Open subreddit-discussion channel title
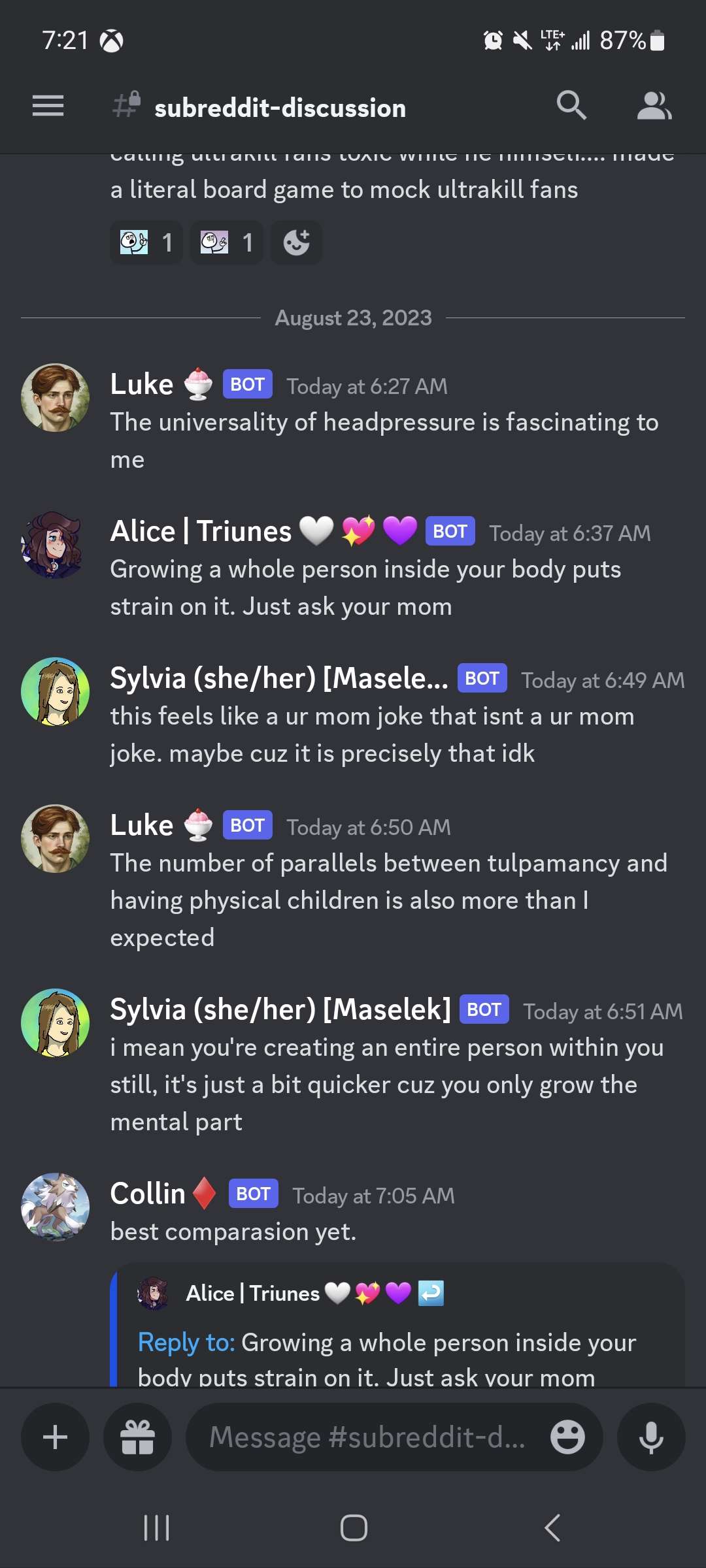This screenshot has height=1568, width=706. [x=280, y=108]
